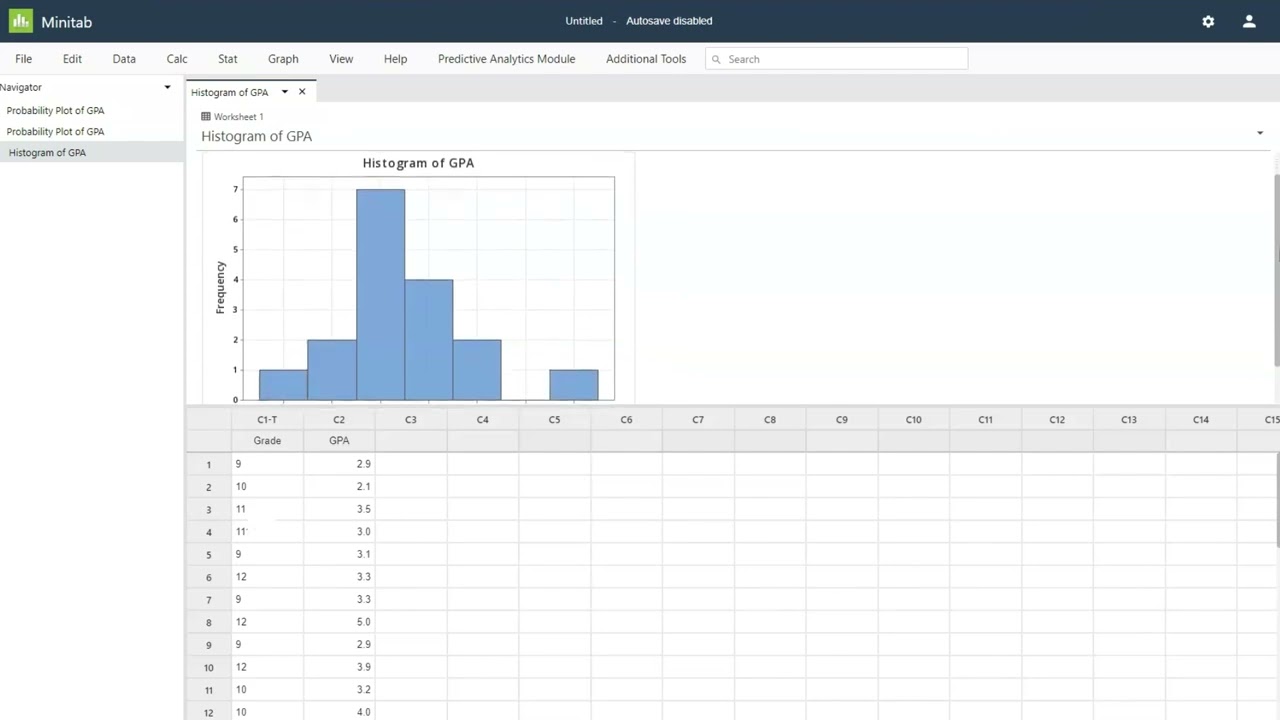Viewport: 1280px width, 720px height.
Task: Click the Grade column name cell
Action: click(x=267, y=441)
